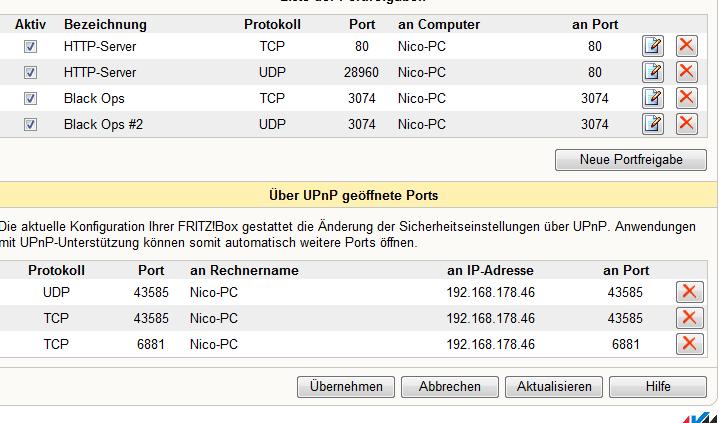
Task: Delete the TCP port 80 HTTP-Server rule
Action: [687, 46]
